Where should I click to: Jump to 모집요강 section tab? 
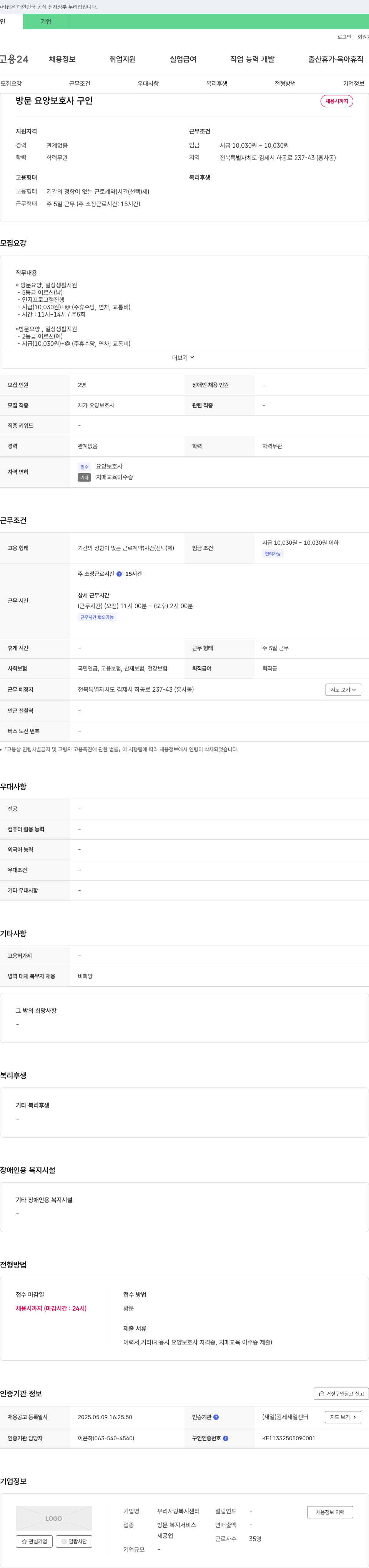tap(11, 83)
